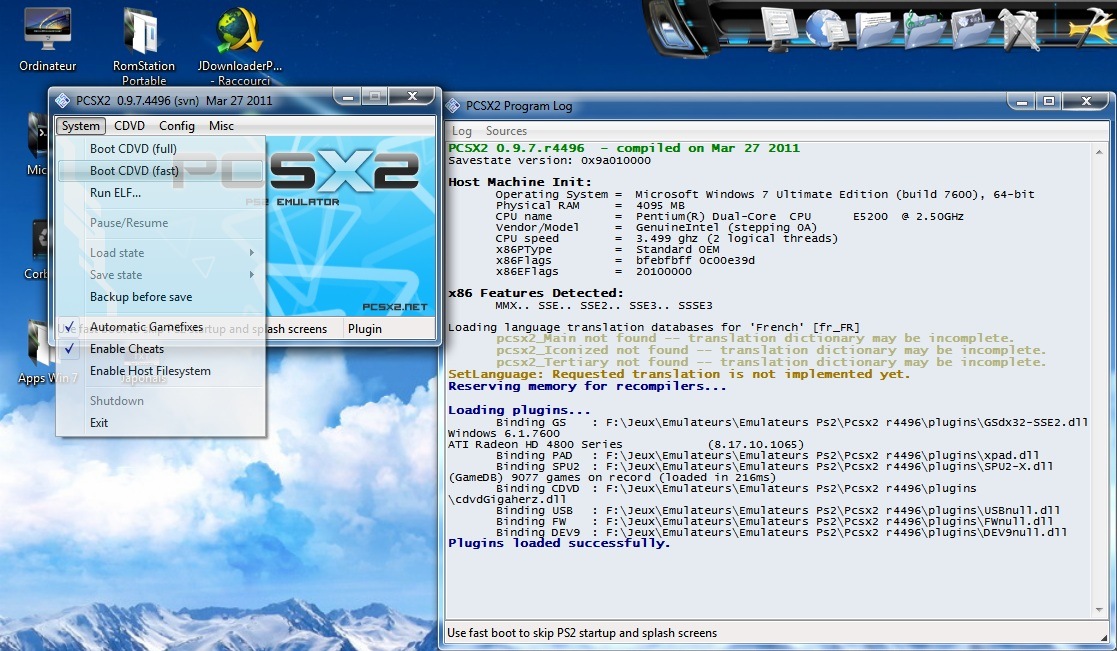Open the CDVD menu
The image size is (1117, 651).
click(129, 126)
